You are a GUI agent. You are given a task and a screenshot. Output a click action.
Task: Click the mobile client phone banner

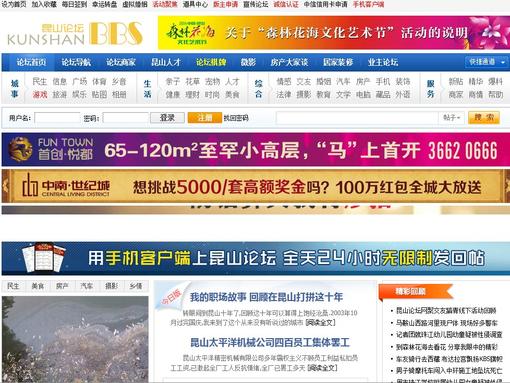pyautogui.click(x=256, y=258)
